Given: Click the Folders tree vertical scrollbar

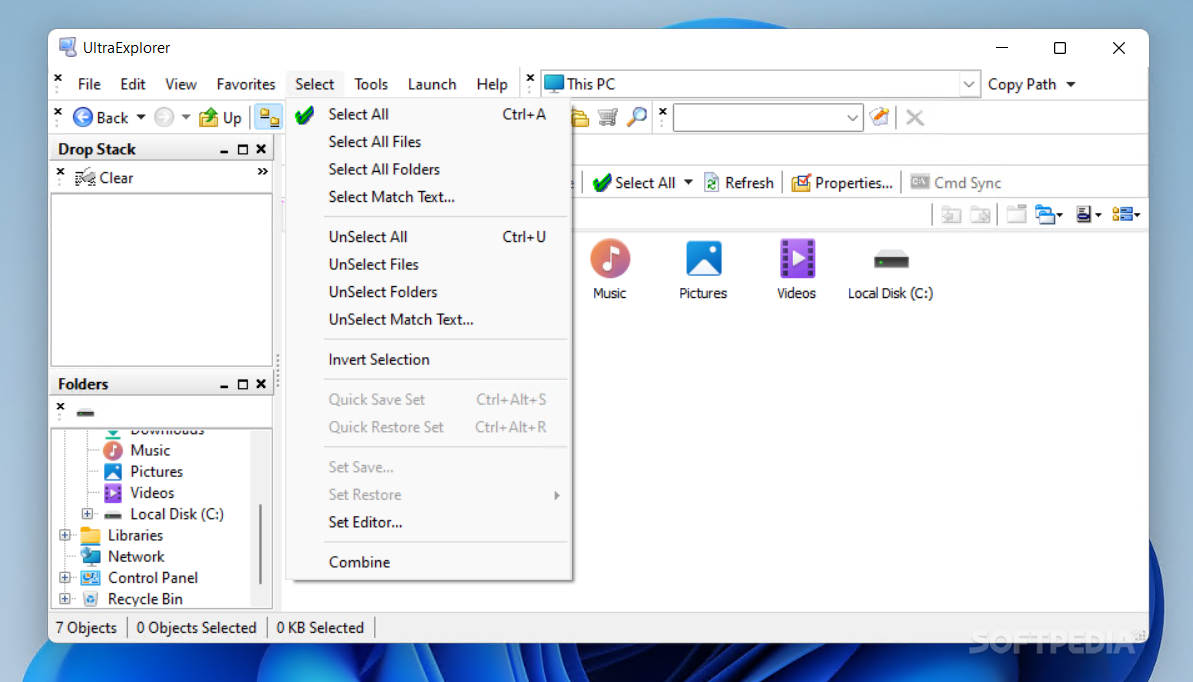Looking at the screenshot, I should tap(261, 543).
